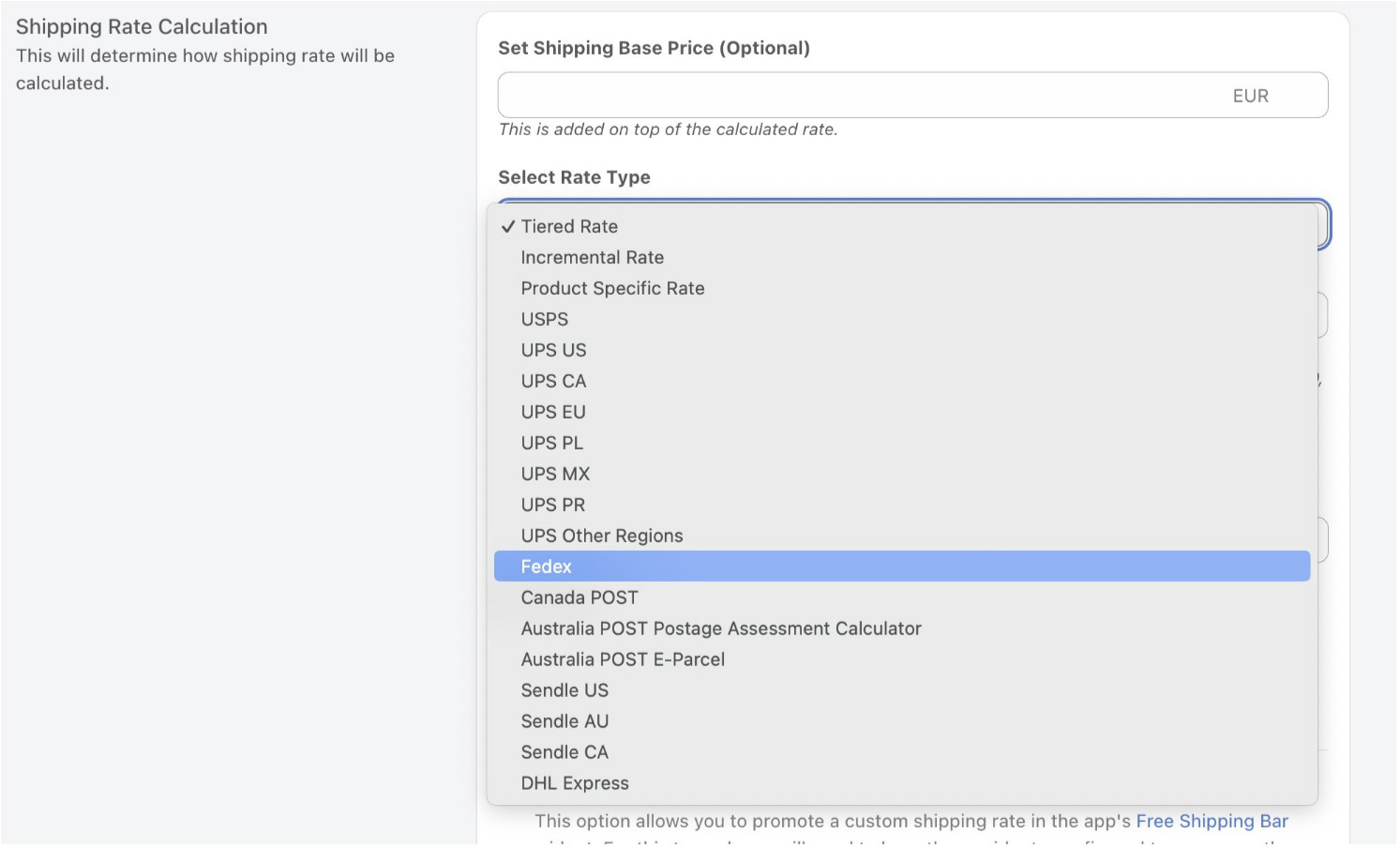Choose Sendle AU option
1400x849 pixels.
click(902, 721)
